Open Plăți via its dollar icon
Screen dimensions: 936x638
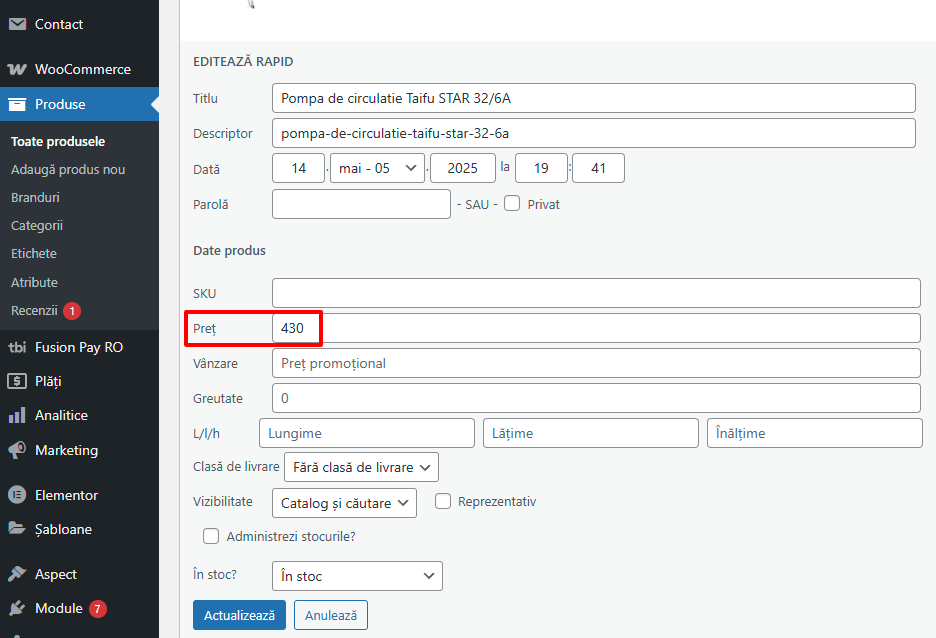pos(17,381)
